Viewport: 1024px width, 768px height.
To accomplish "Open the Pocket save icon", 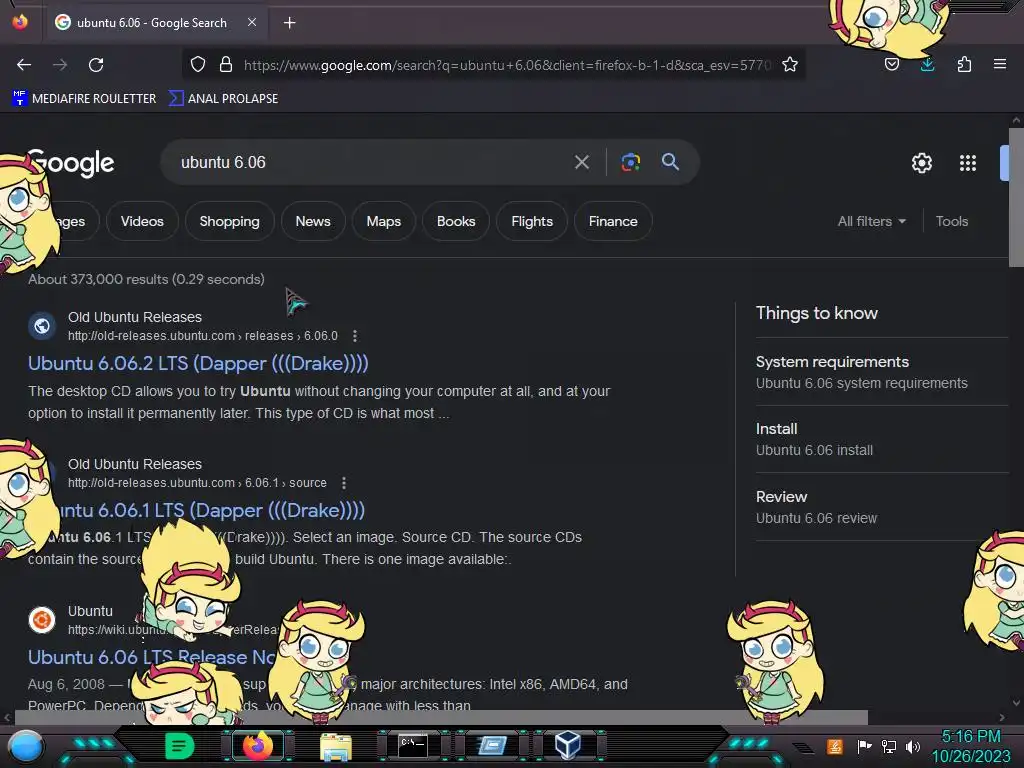I will (x=892, y=65).
